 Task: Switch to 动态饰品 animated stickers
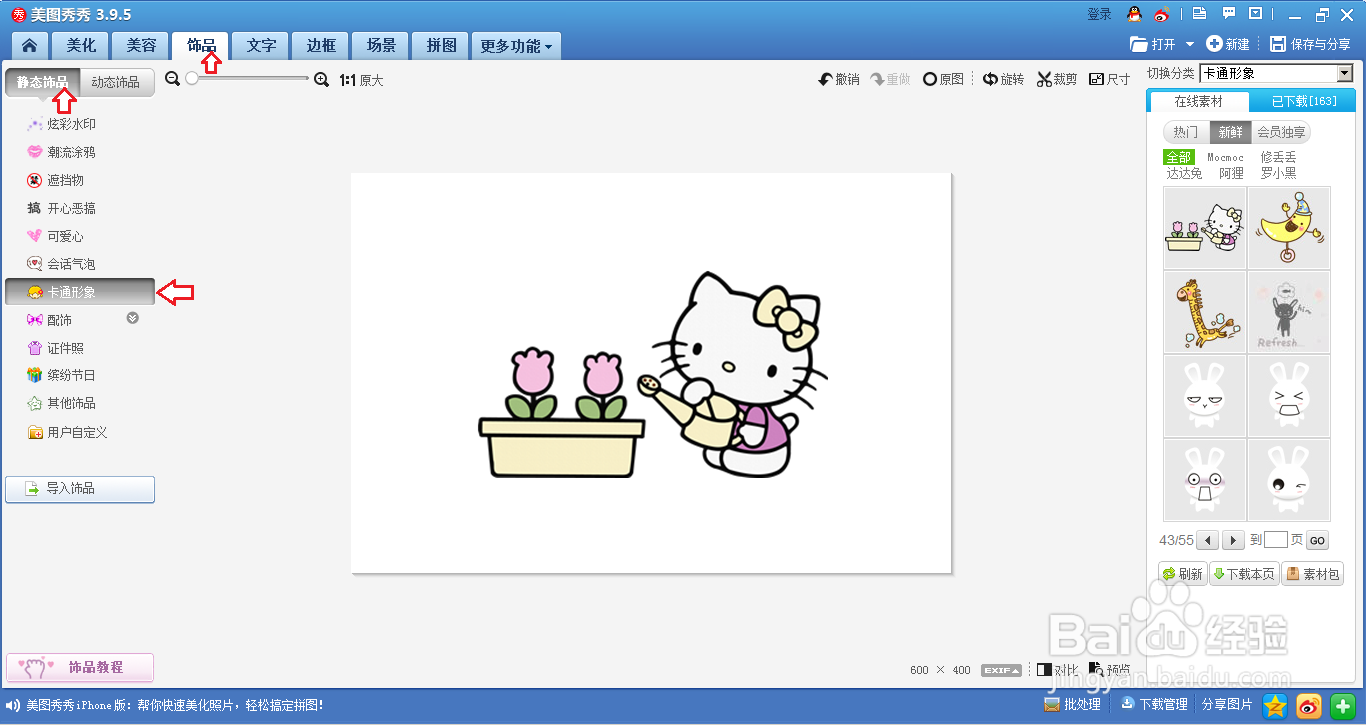click(x=117, y=82)
